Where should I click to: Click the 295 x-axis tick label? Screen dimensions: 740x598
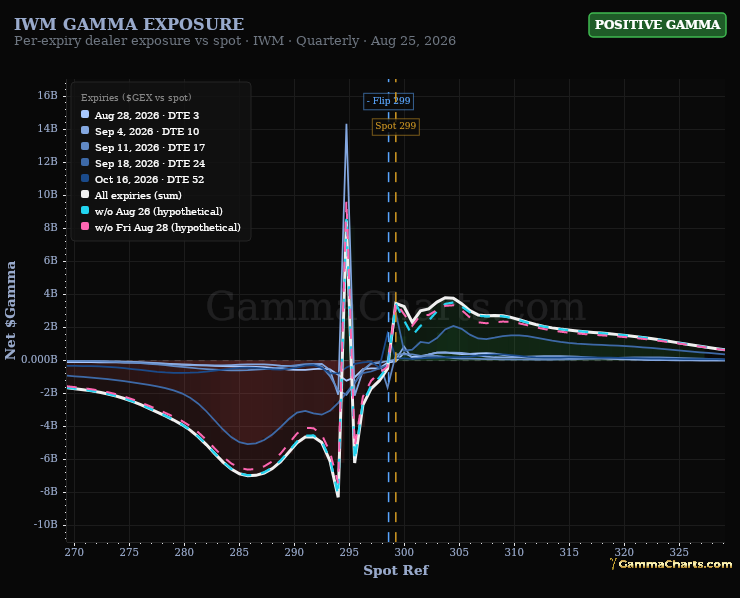[x=349, y=552]
